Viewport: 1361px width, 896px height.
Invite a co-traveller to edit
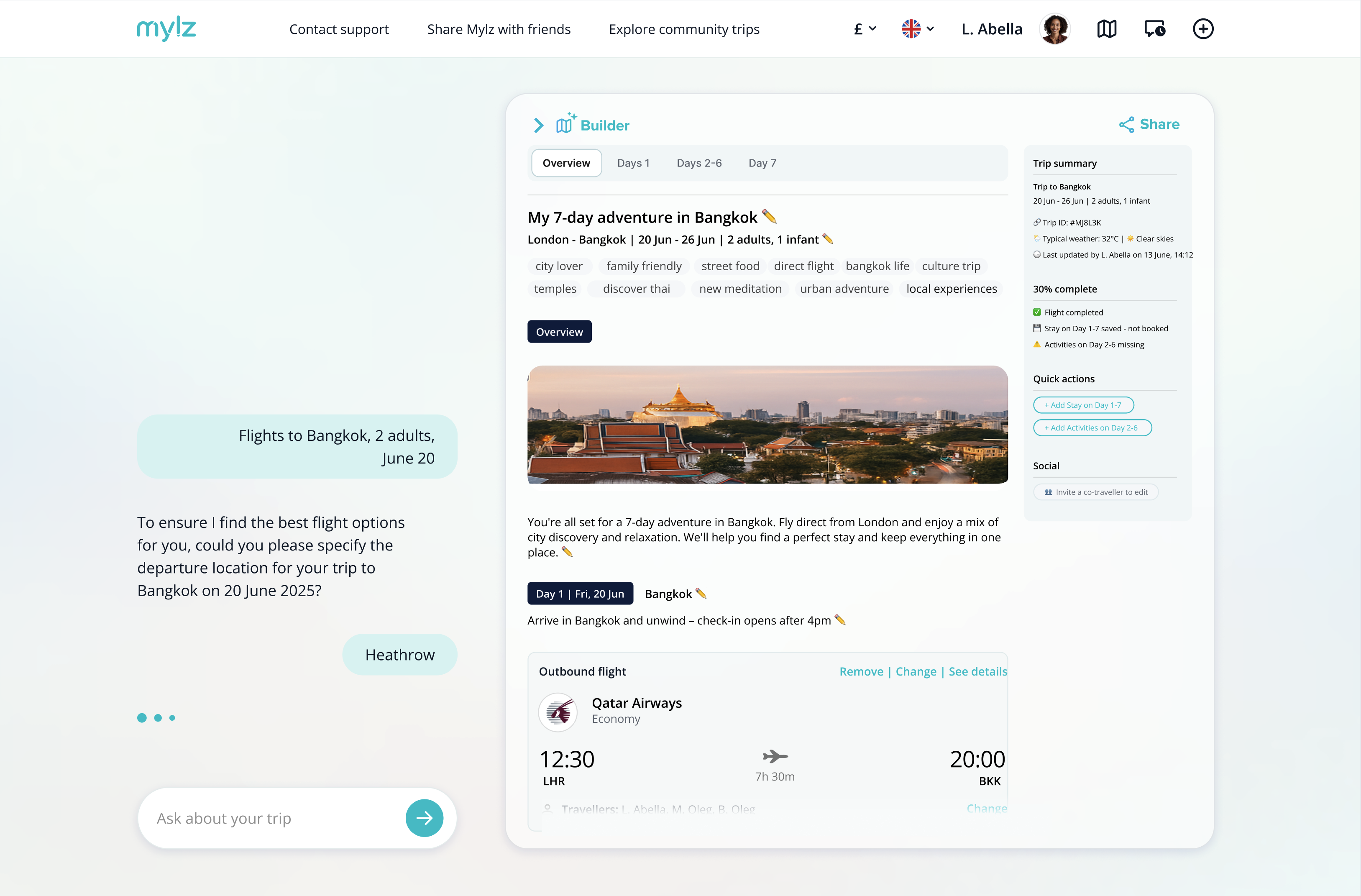(1096, 492)
